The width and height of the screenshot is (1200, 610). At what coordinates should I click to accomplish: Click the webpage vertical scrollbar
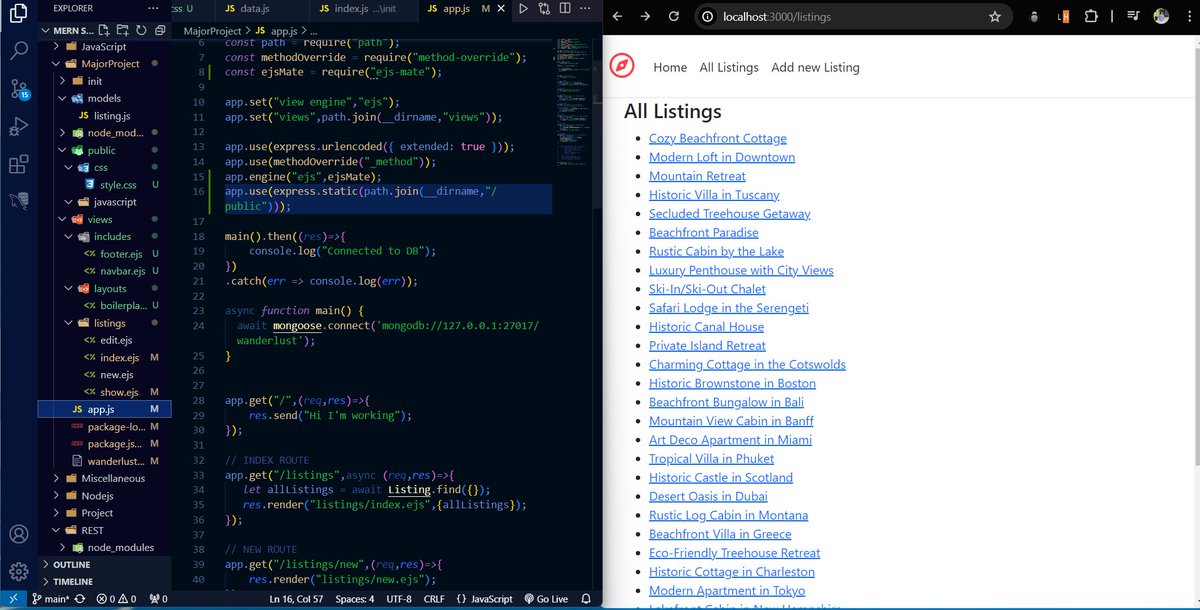click(1195, 256)
